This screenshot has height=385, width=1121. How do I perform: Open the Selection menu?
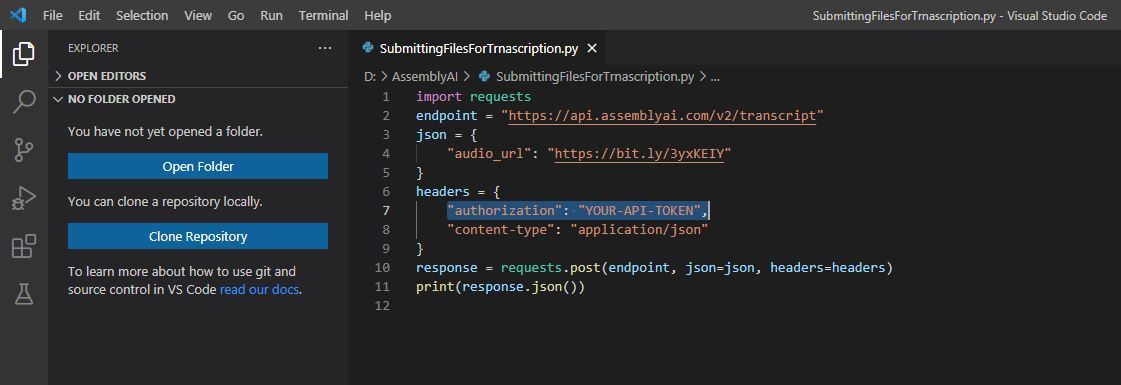142,15
